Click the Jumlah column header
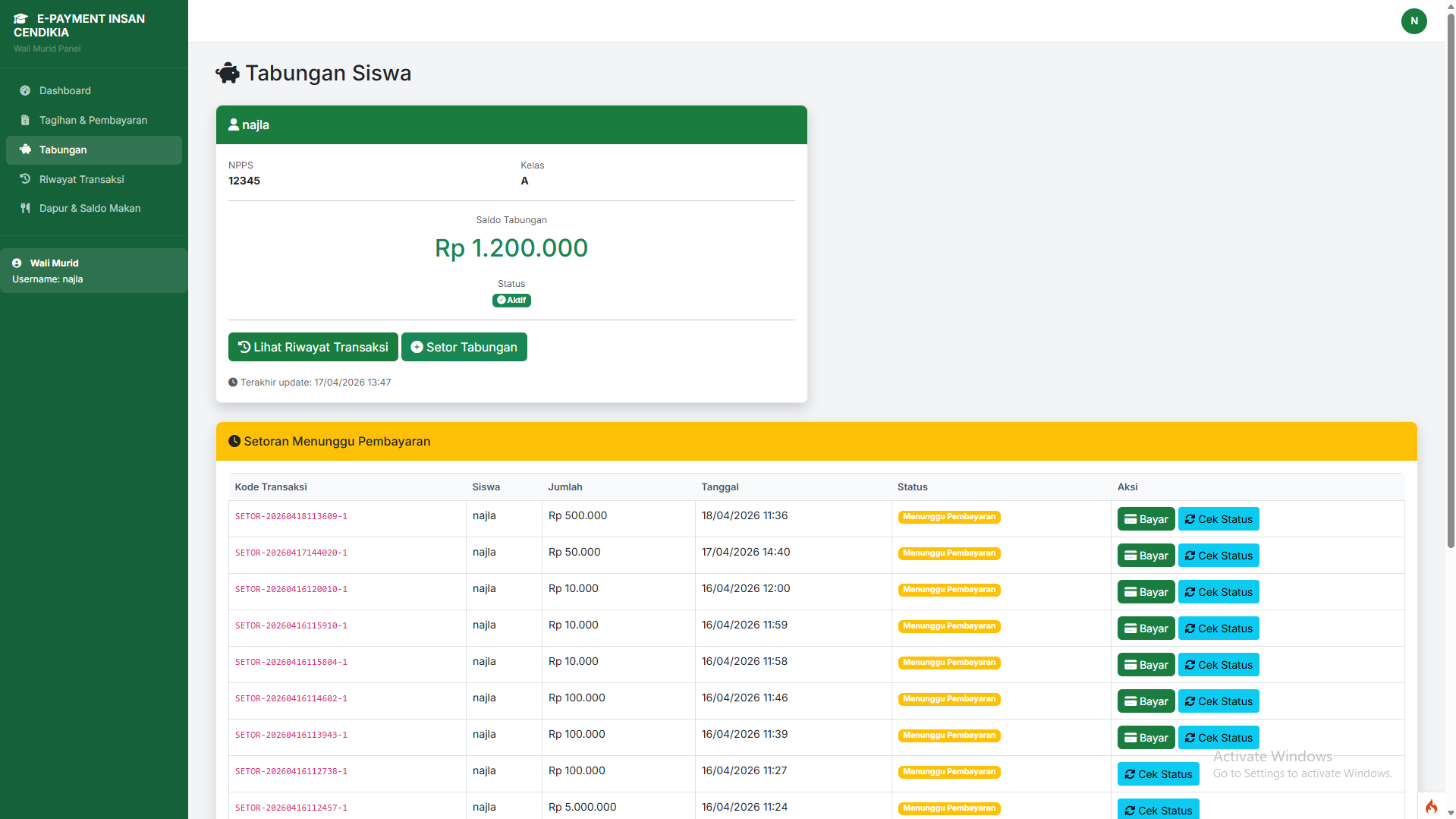1456x819 pixels. [565, 487]
